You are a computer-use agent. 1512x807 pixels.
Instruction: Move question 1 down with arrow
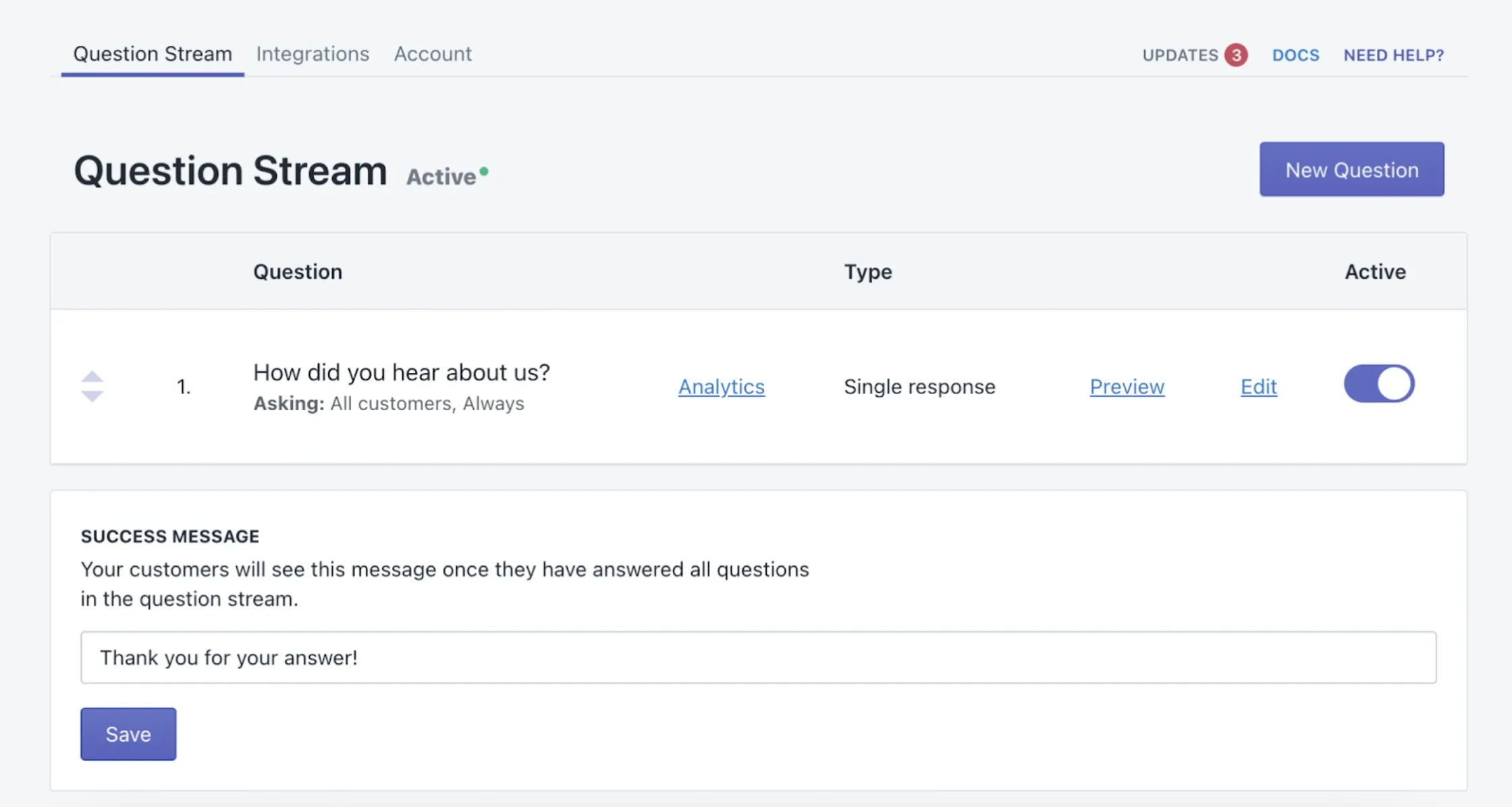[x=92, y=397]
